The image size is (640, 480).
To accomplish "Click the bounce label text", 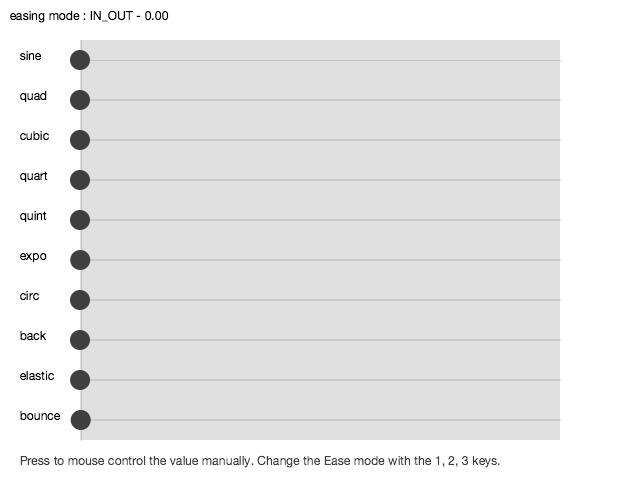I will (40, 416).
